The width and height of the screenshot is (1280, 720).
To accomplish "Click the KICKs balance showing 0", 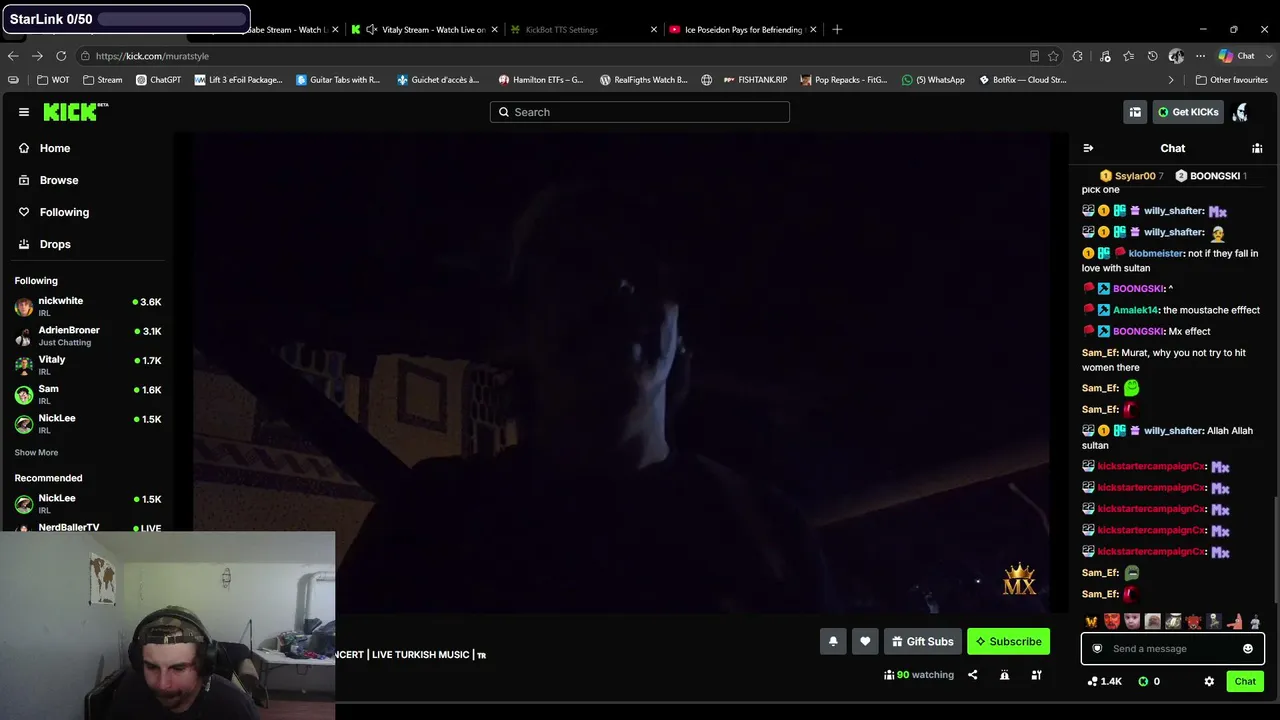I will click(1149, 681).
